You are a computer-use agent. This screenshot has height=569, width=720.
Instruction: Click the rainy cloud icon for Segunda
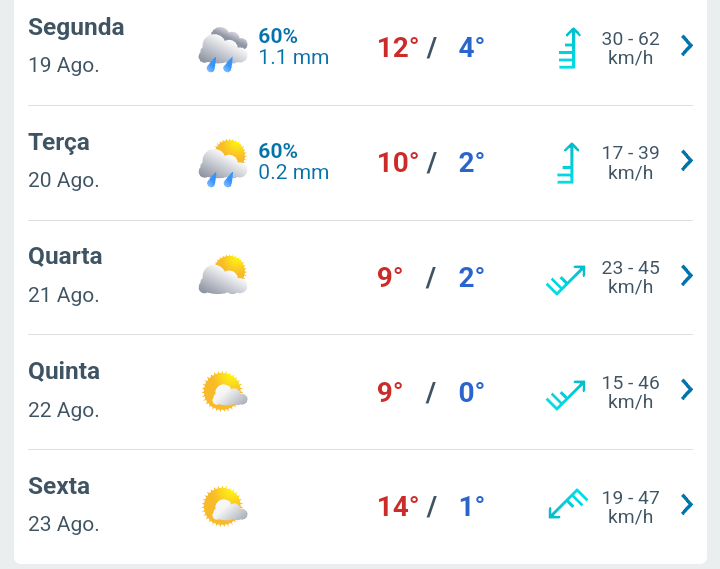(x=223, y=50)
